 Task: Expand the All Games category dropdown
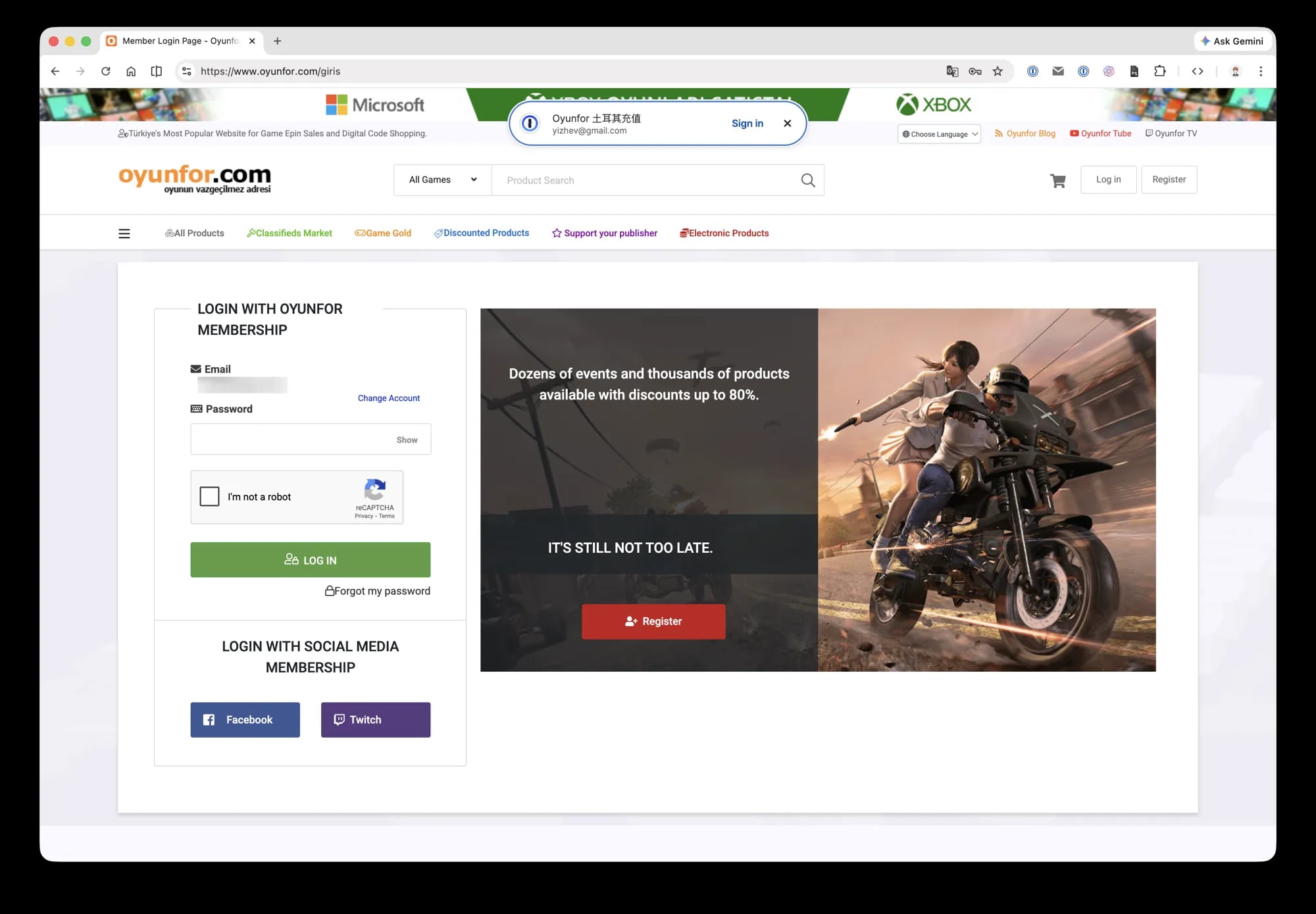tap(442, 180)
